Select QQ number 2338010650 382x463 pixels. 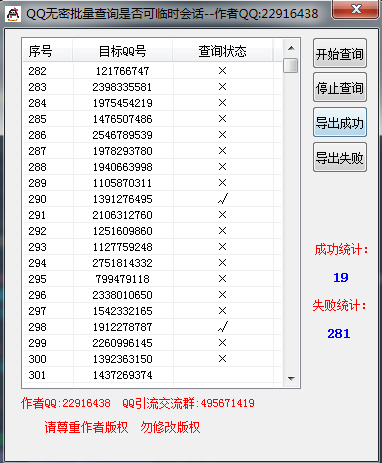(x=123, y=295)
